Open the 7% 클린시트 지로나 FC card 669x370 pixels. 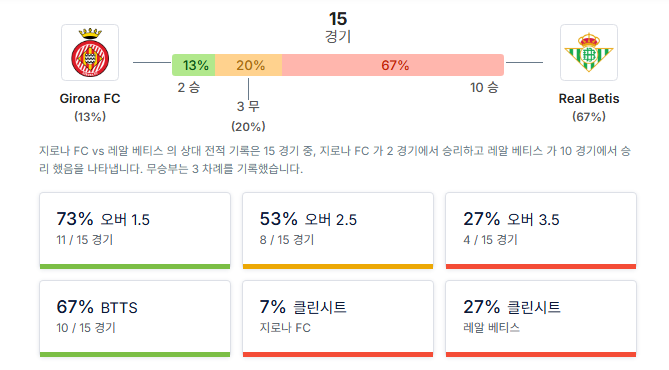coord(338,319)
